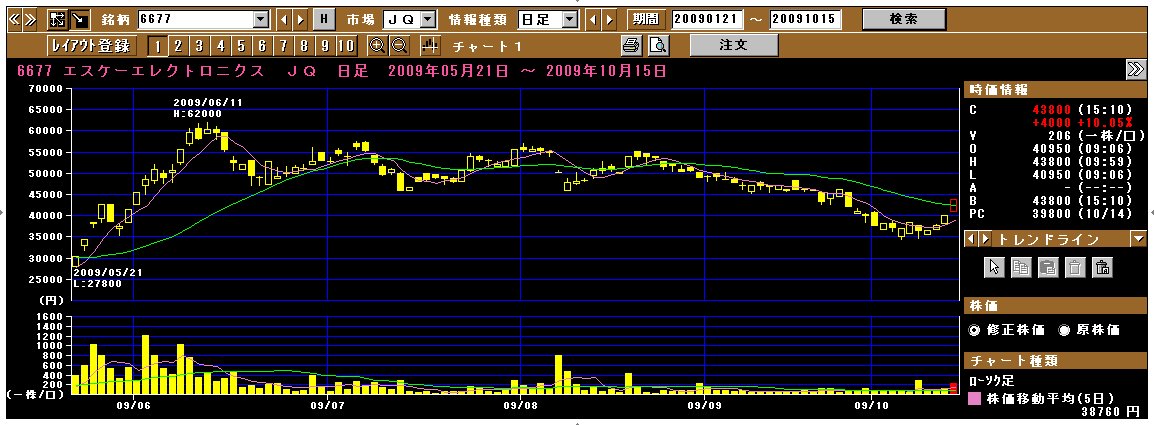Click the 時価情報 panel header

coord(1055,90)
